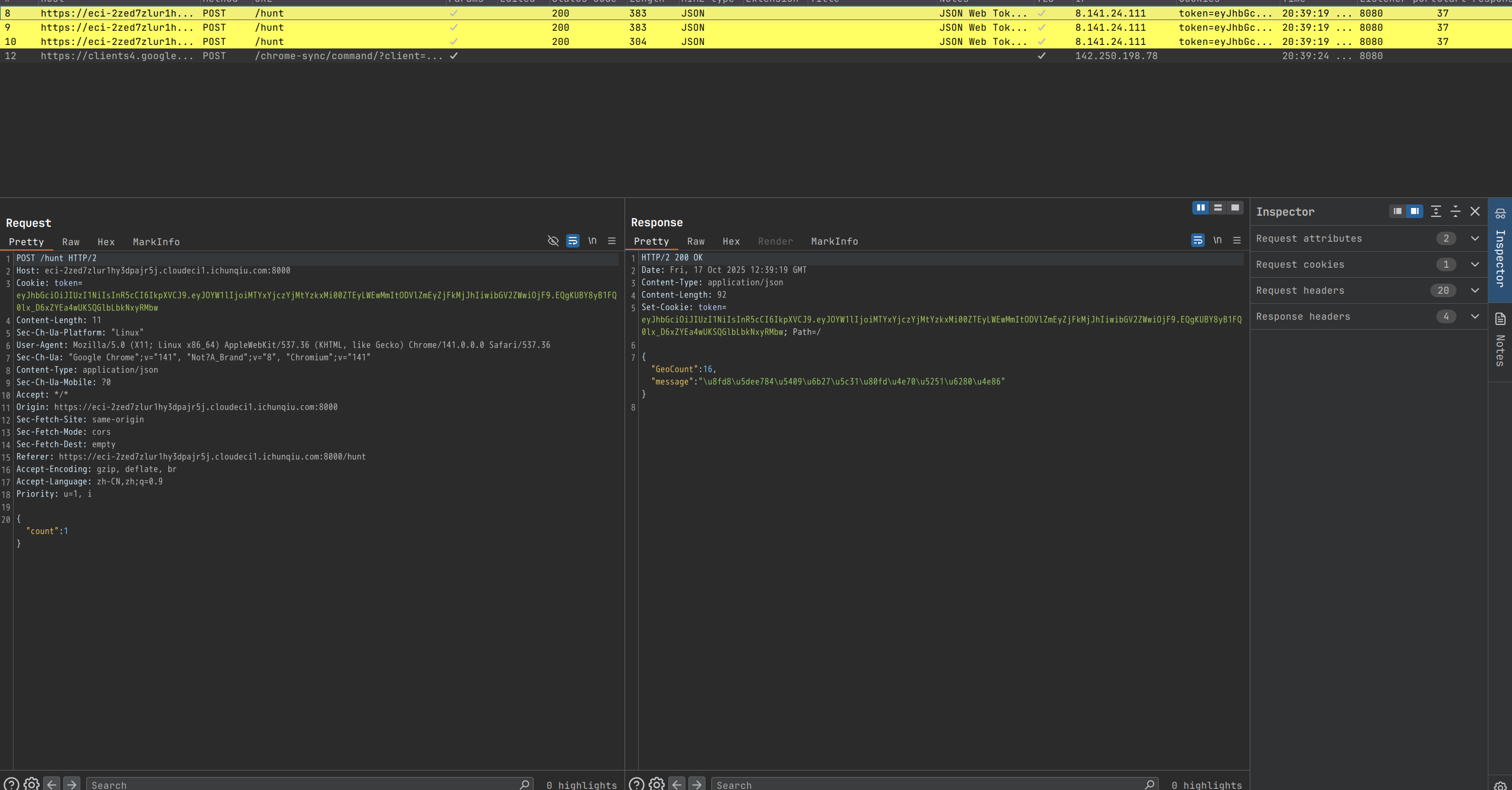Viewport: 1512px width, 790px height.
Task: Expand the Request attributes section
Action: click(1475, 239)
